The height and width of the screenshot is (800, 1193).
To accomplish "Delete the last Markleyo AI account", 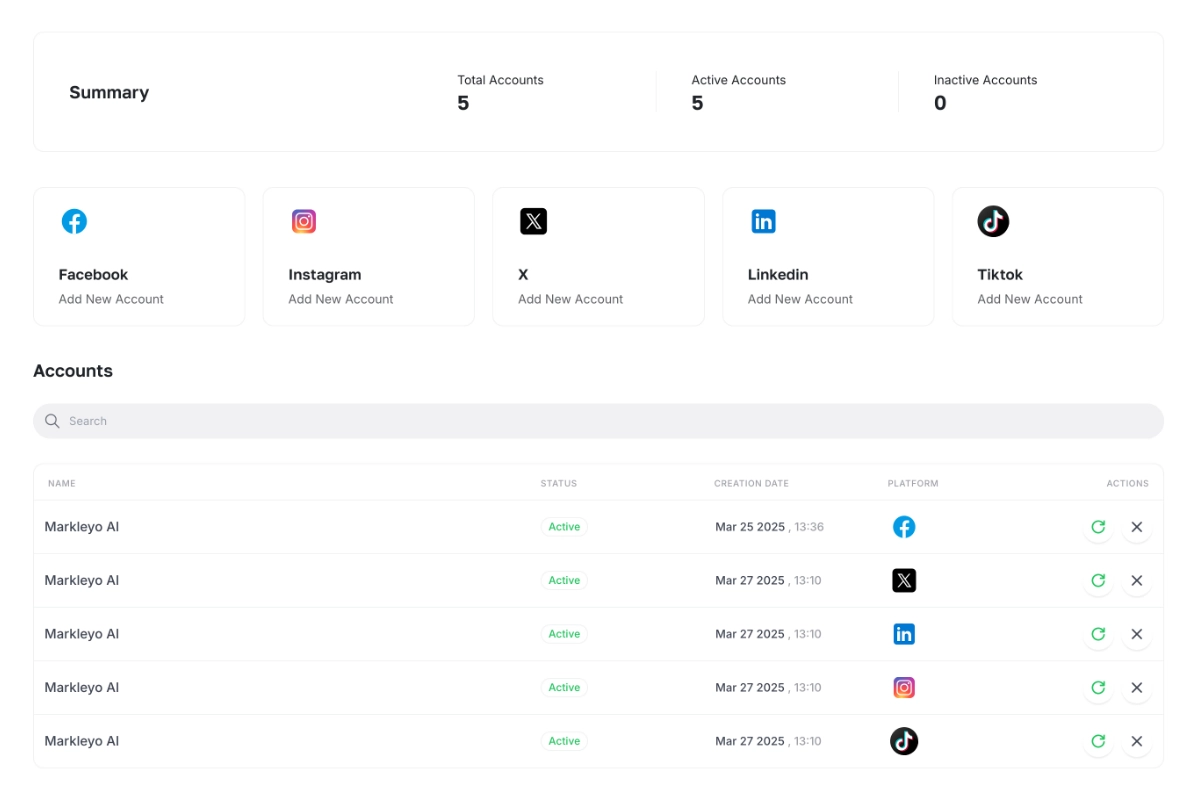I will tap(1137, 741).
